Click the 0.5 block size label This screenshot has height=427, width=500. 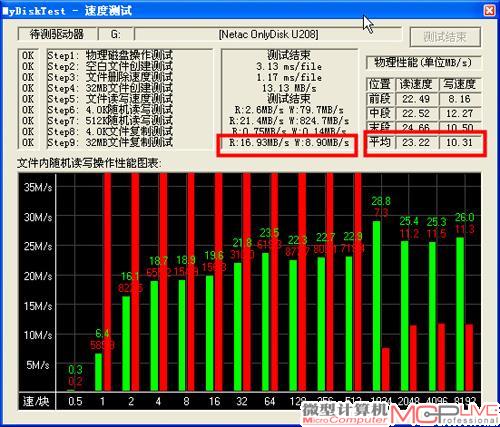(x=75, y=401)
